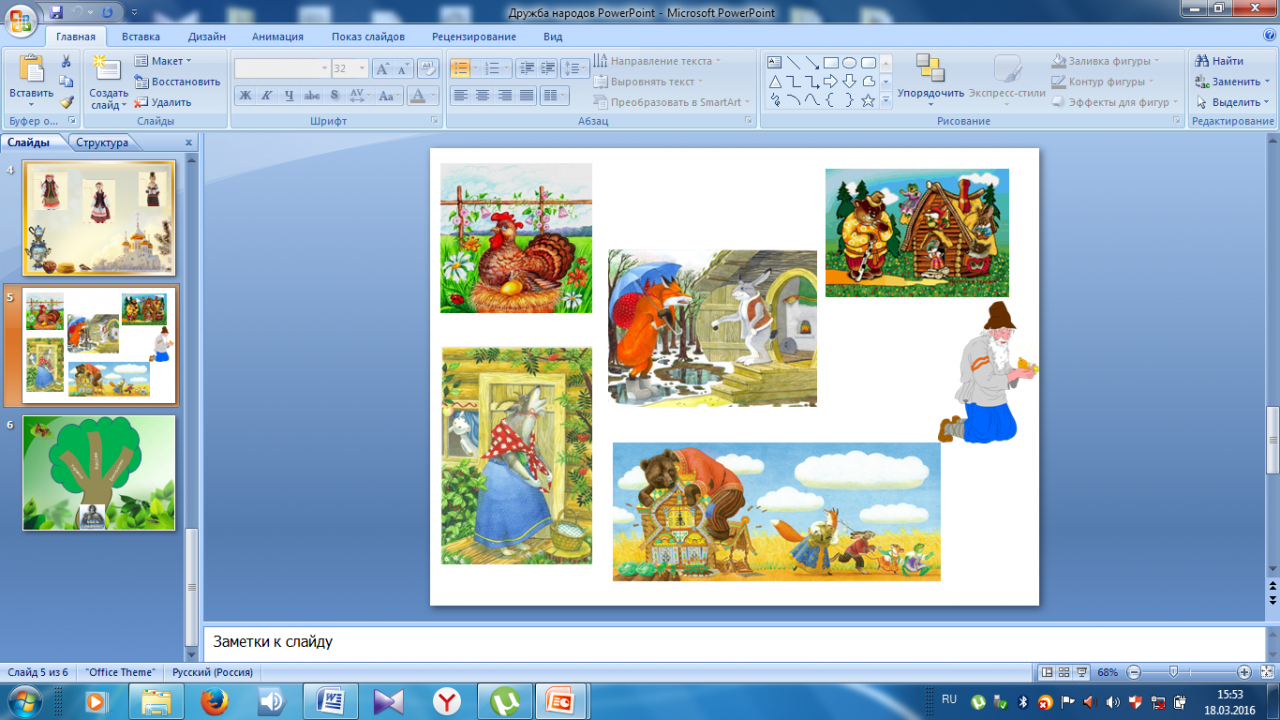This screenshot has height=720, width=1280.
Task: Select the Down Arrow block shape
Action: pyautogui.click(x=849, y=81)
